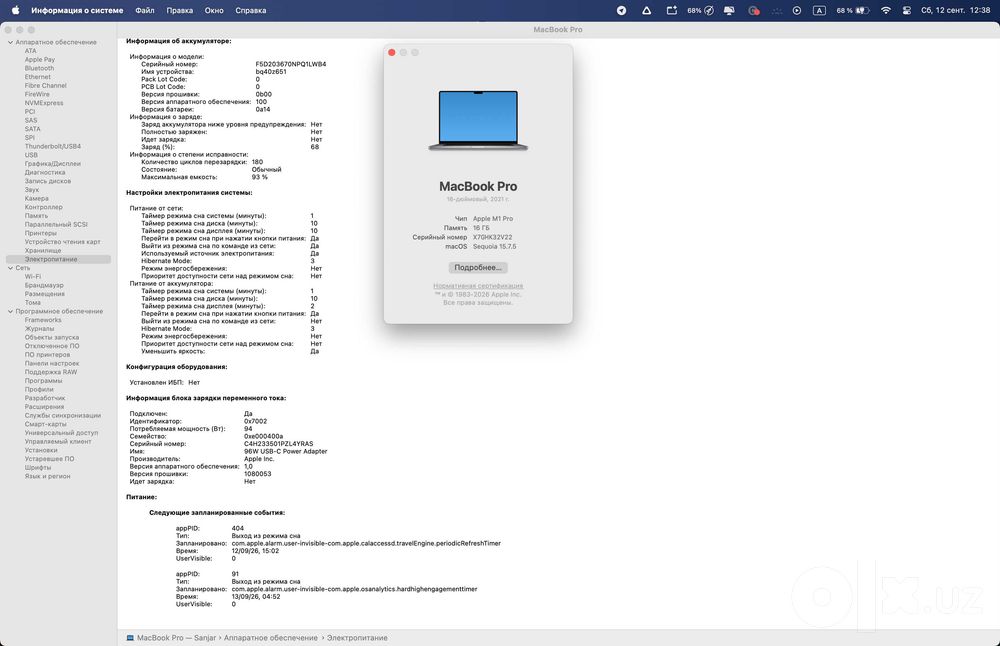Click the Sequoia 15.7.5 macOS value
The width and height of the screenshot is (1000, 646).
[495, 246]
